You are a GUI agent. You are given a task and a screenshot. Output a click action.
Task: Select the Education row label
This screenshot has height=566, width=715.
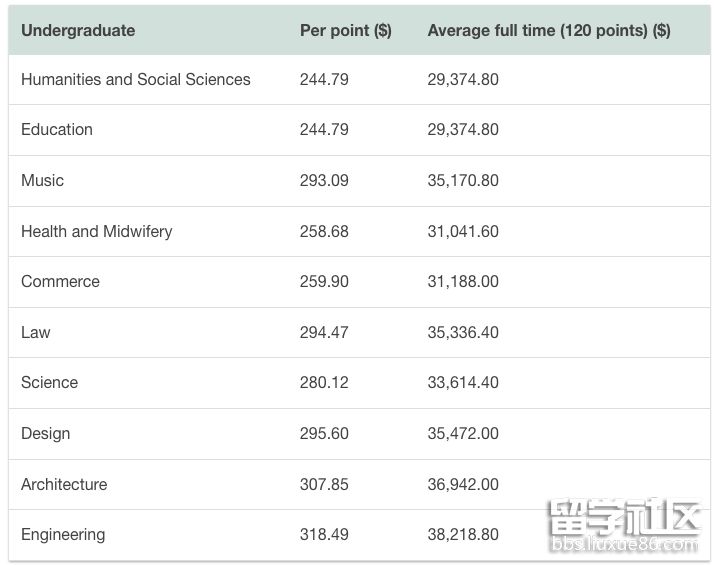(57, 130)
